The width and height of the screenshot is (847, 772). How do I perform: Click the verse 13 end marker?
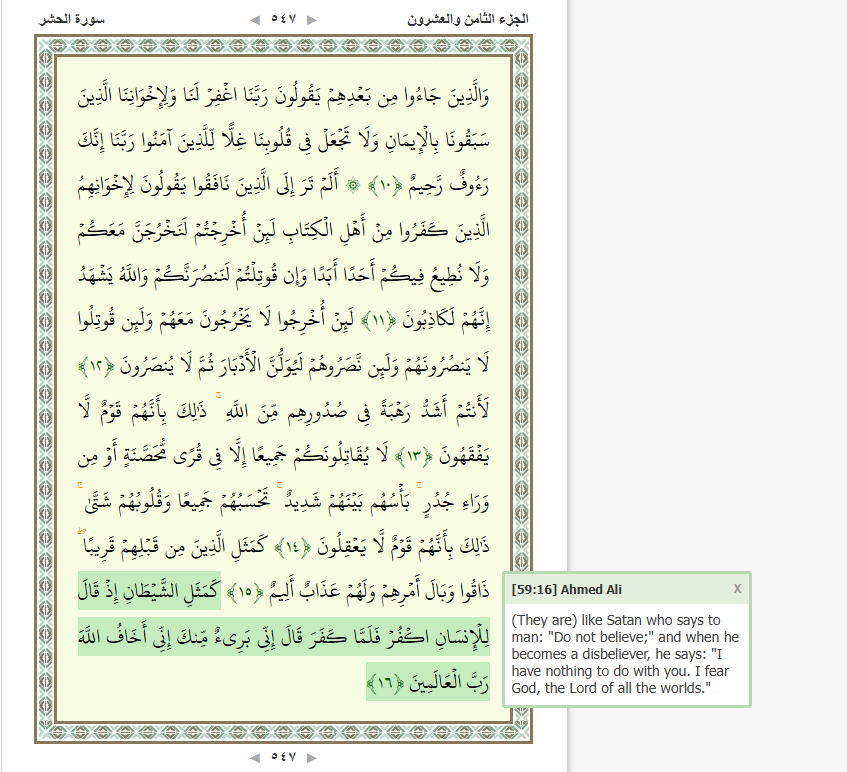click(410, 458)
